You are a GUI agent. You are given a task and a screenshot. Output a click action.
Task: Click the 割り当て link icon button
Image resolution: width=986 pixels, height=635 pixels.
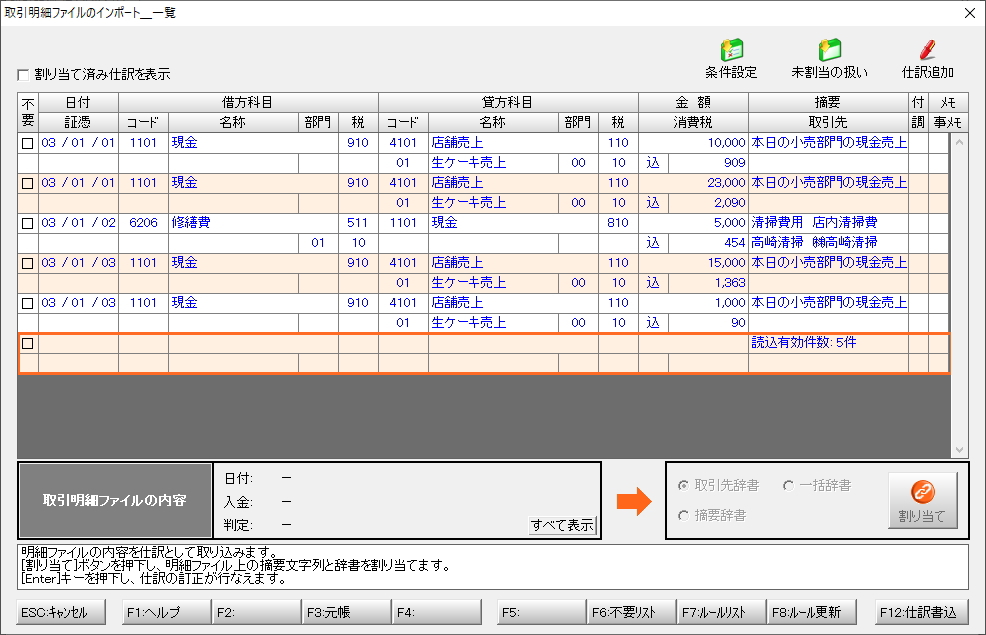pos(922,500)
